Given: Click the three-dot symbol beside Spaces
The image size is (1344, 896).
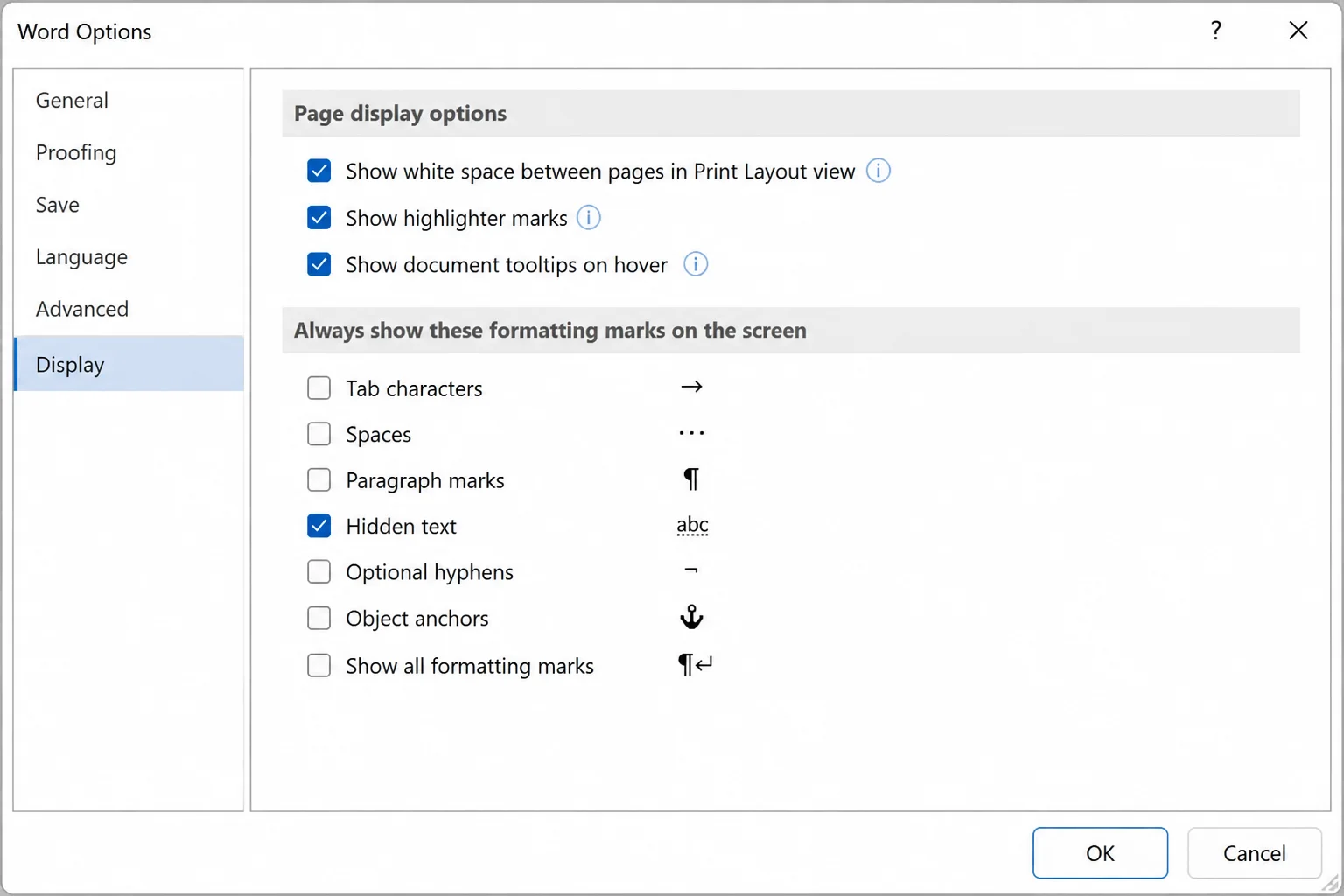Looking at the screenshot, I should [691, 433].
